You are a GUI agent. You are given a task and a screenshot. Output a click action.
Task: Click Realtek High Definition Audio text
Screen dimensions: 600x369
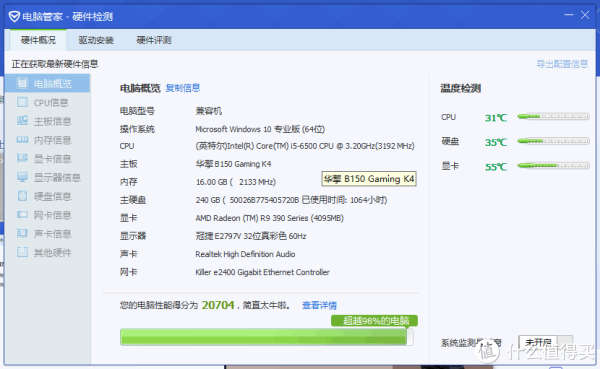(245, 254)
